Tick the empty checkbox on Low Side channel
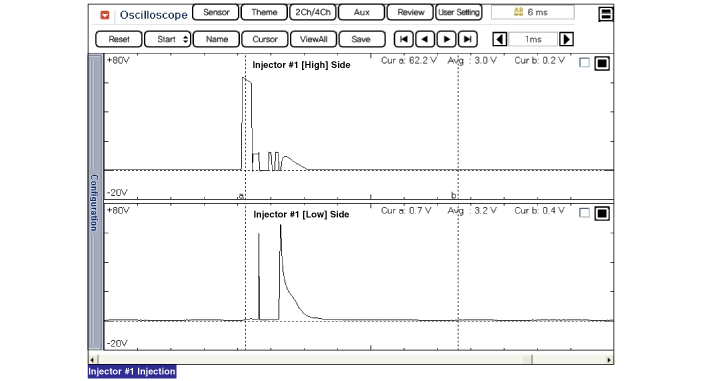Viewport: 701px width, 381px height. (x=584, y=212)
